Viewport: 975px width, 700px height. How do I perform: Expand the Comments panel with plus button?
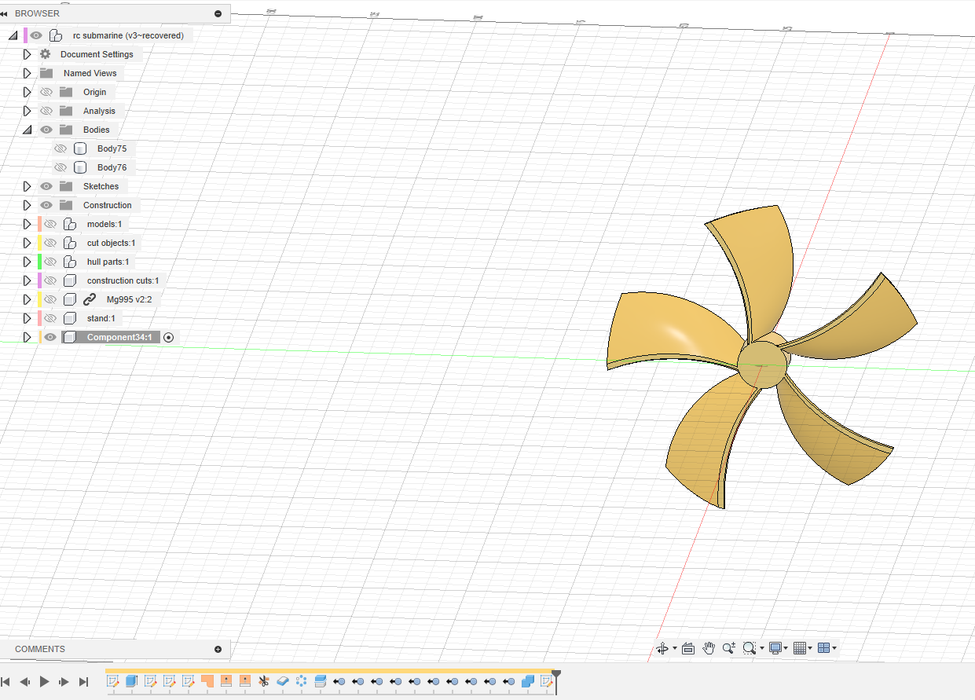click(x=218, y=649)
